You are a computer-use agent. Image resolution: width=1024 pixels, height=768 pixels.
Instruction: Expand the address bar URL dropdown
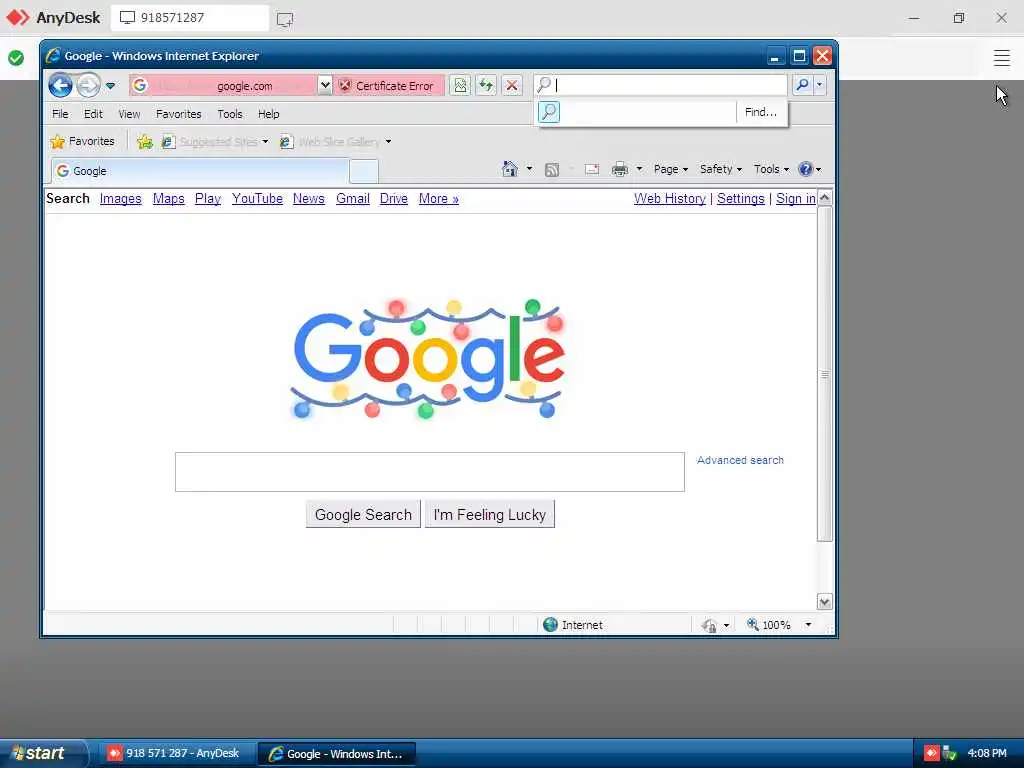click(325, 86)
